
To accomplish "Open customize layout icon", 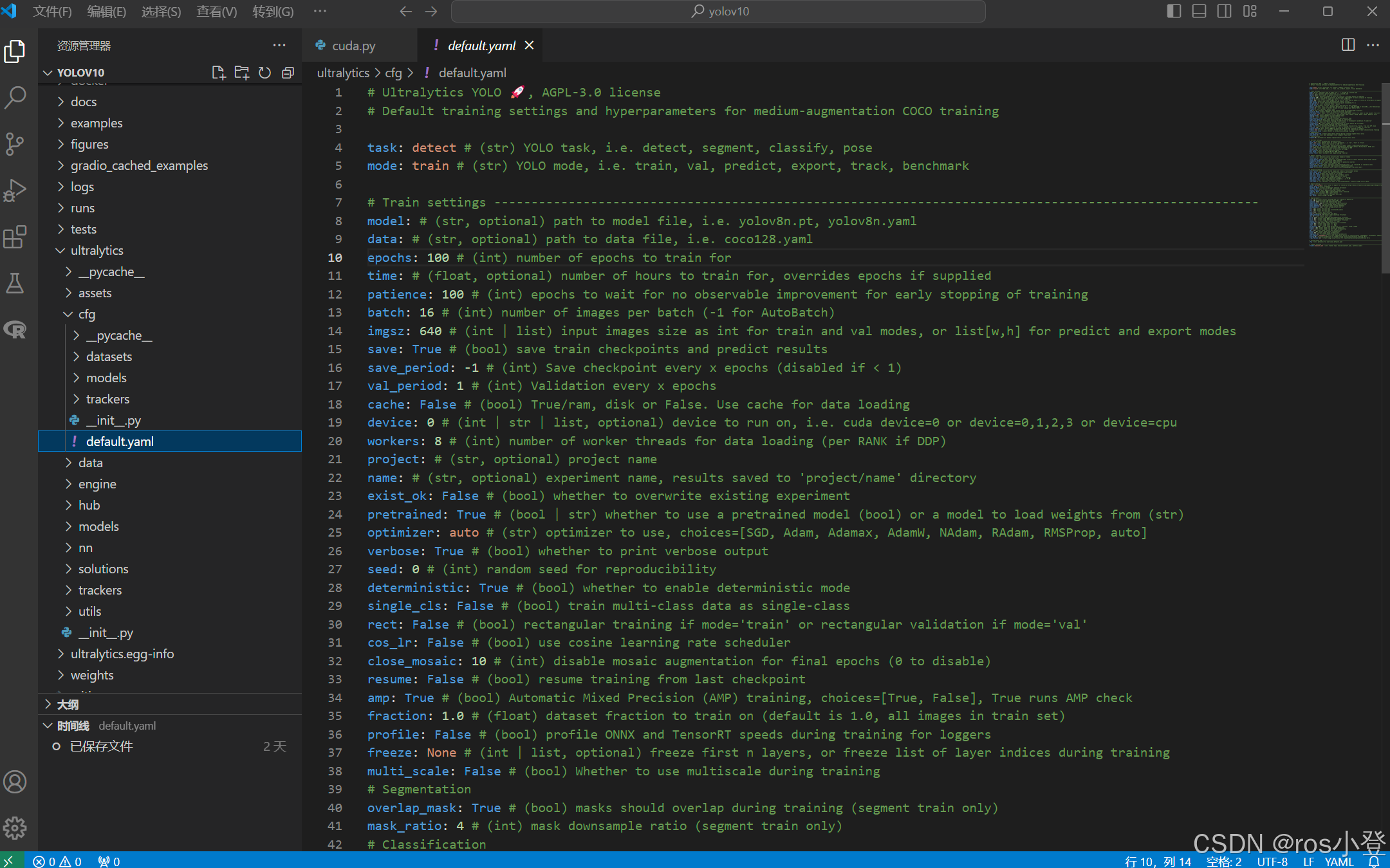I will (1250, 12).
